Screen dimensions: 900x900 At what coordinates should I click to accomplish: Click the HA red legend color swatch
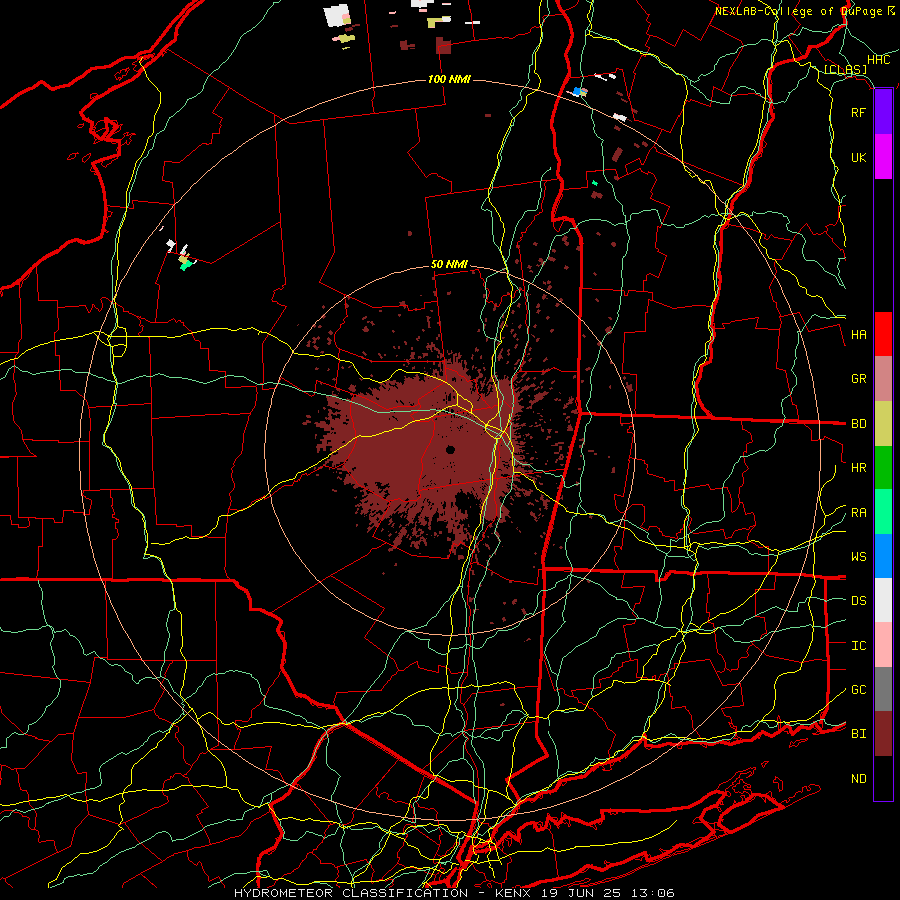tap(883, 334)
